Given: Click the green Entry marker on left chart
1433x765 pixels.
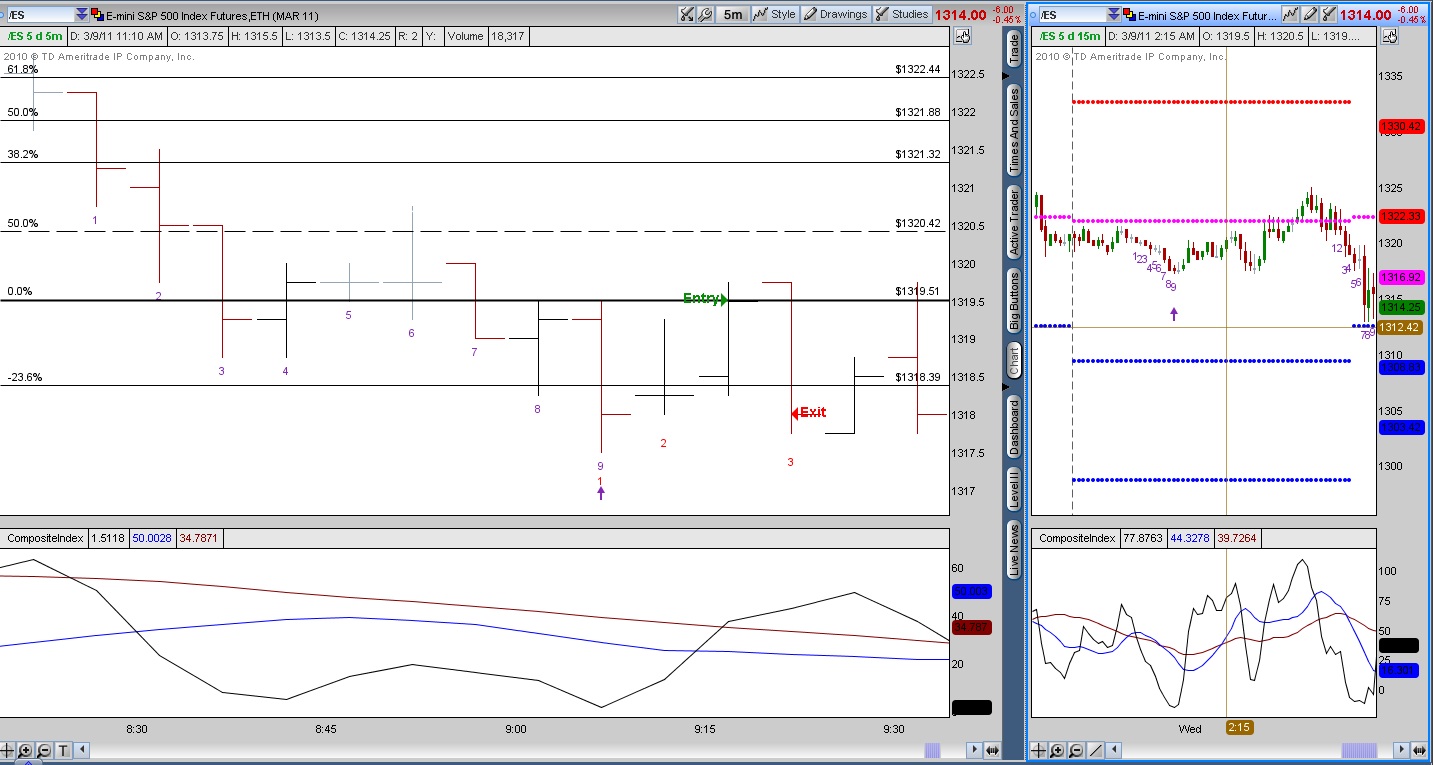Looking at the screenshot, I should click(x=705, y=298).
